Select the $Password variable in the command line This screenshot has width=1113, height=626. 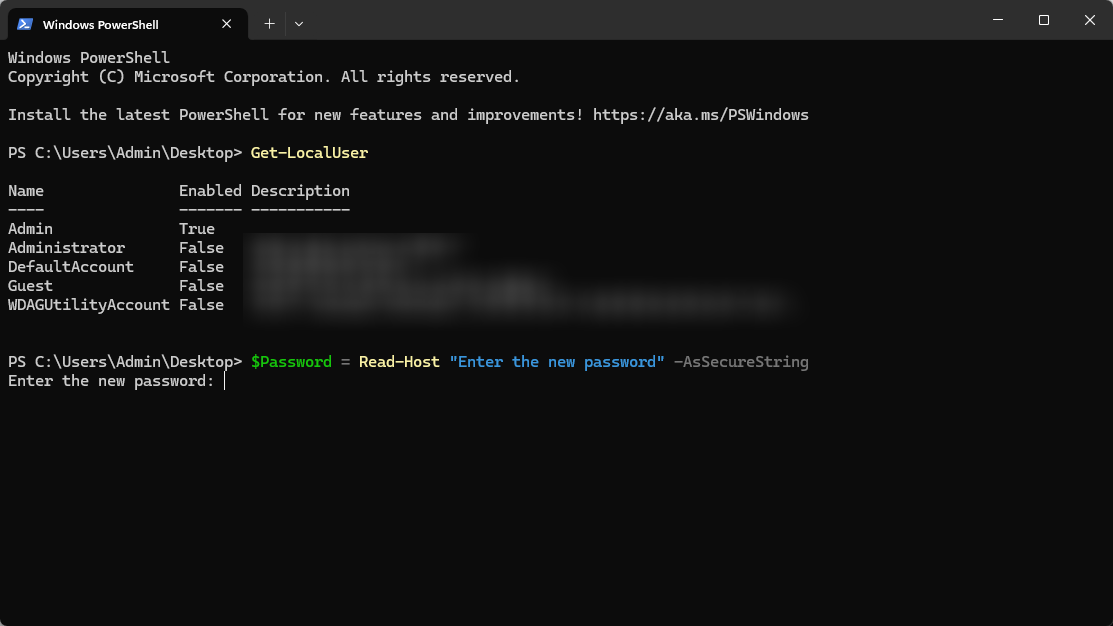coord(291,361)
